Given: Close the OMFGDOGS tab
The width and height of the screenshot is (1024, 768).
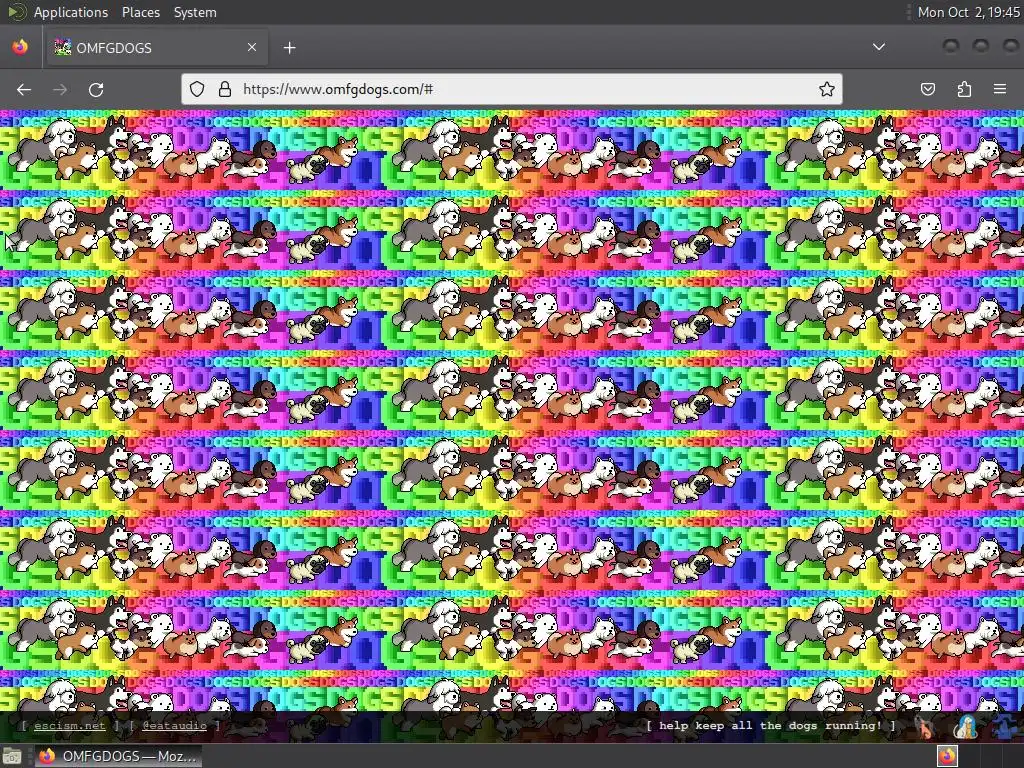Looking at the screenshot, I should 252,47.
